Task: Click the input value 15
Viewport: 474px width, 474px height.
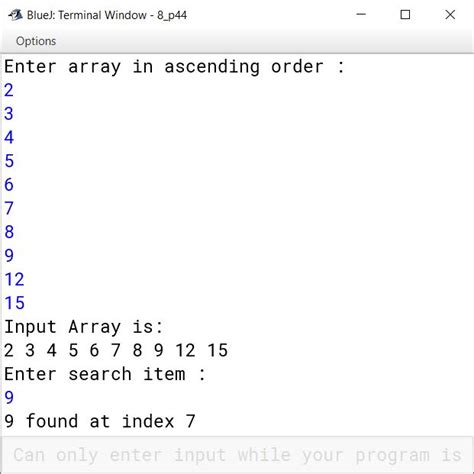Action: [14, 303]
